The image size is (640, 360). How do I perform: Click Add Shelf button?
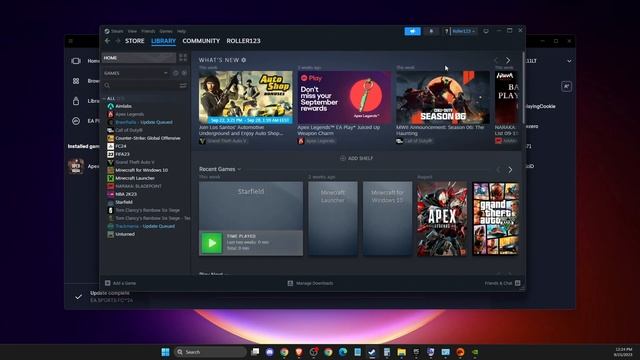click(356, 158)
